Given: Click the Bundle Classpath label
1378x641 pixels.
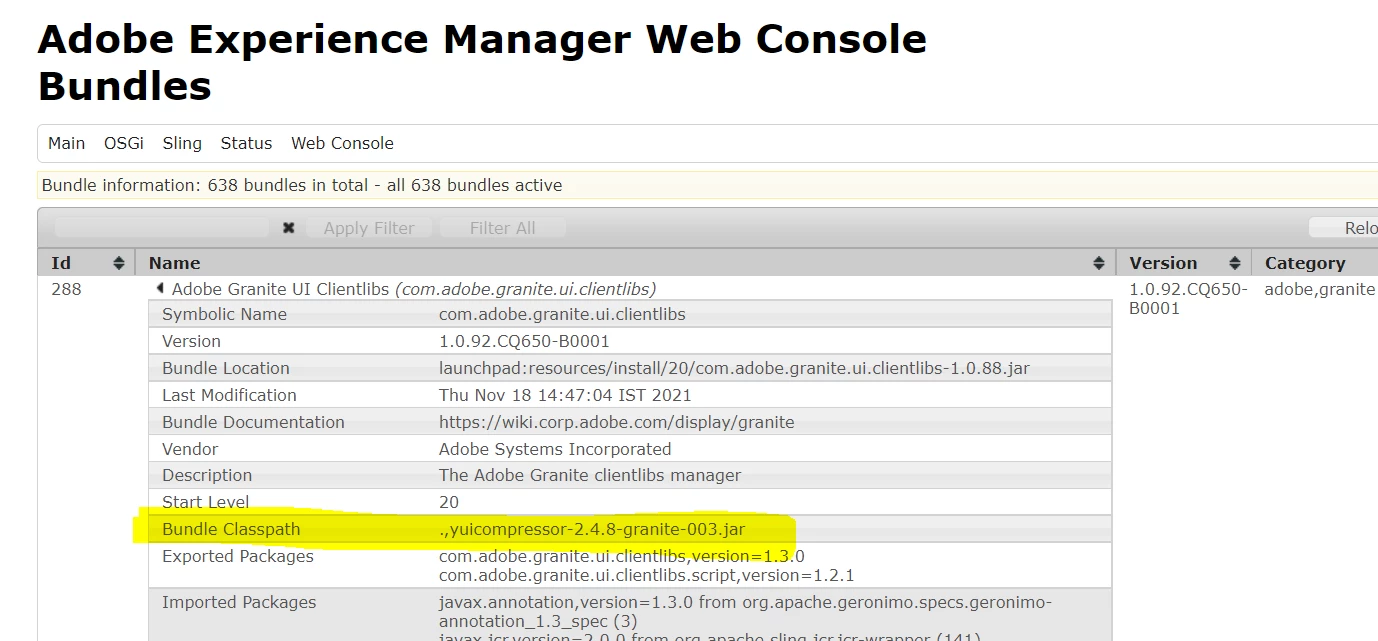Looking at the screenshot, I should (231, 529).
